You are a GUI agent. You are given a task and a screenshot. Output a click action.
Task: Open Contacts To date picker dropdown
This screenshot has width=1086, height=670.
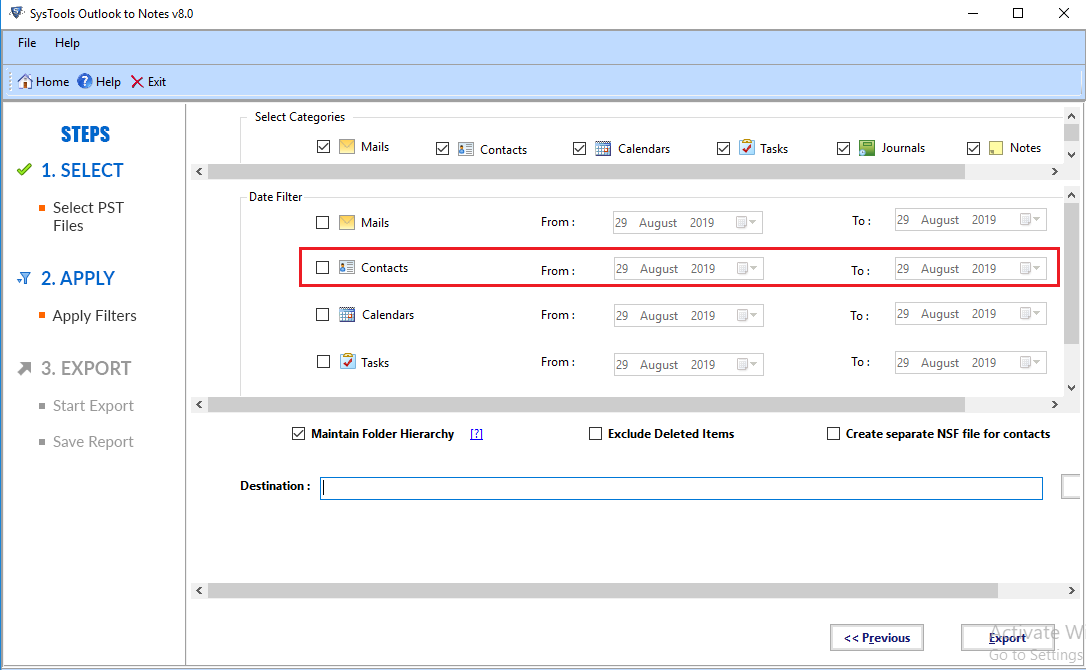1030,268
